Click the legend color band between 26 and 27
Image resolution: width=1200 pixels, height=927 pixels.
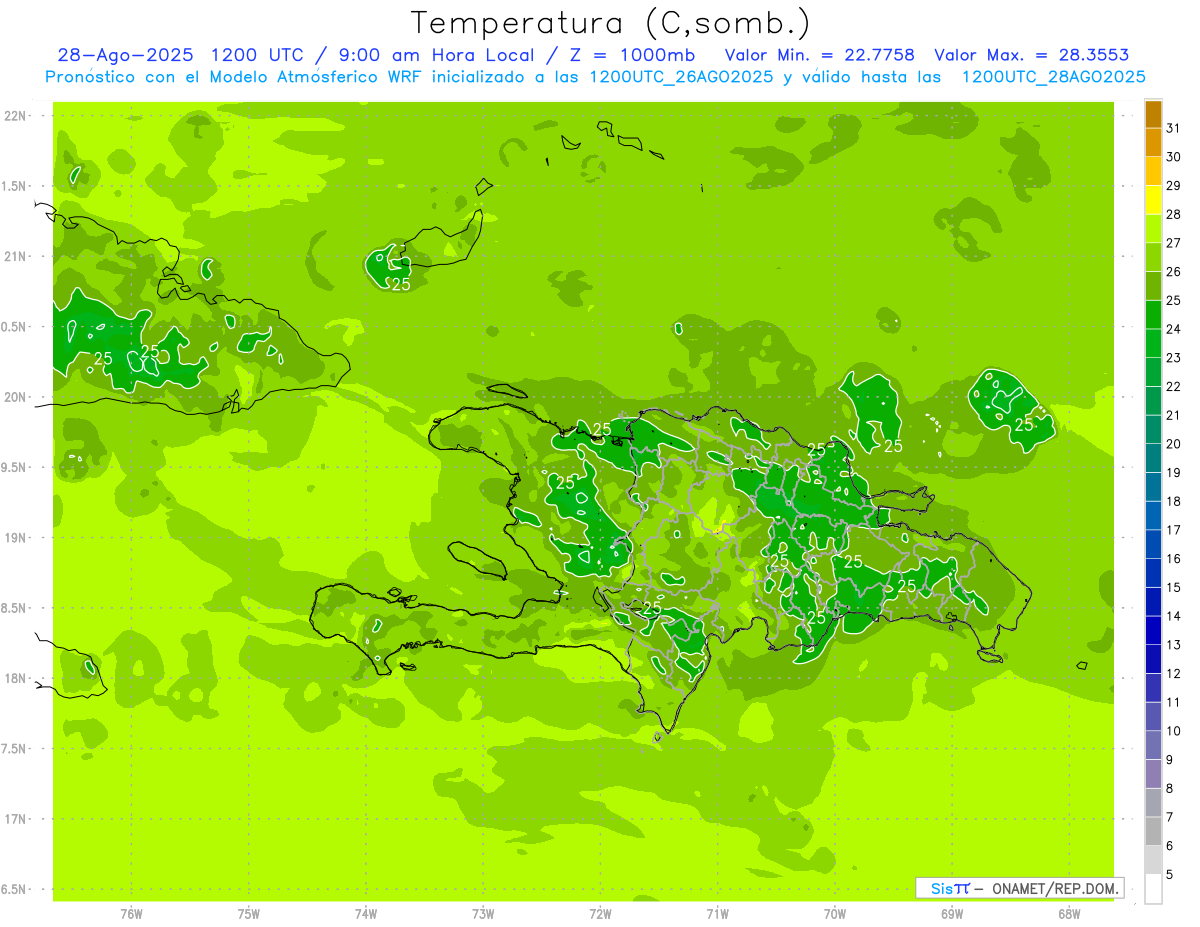pyautogui.click(x=1153, y=257)
